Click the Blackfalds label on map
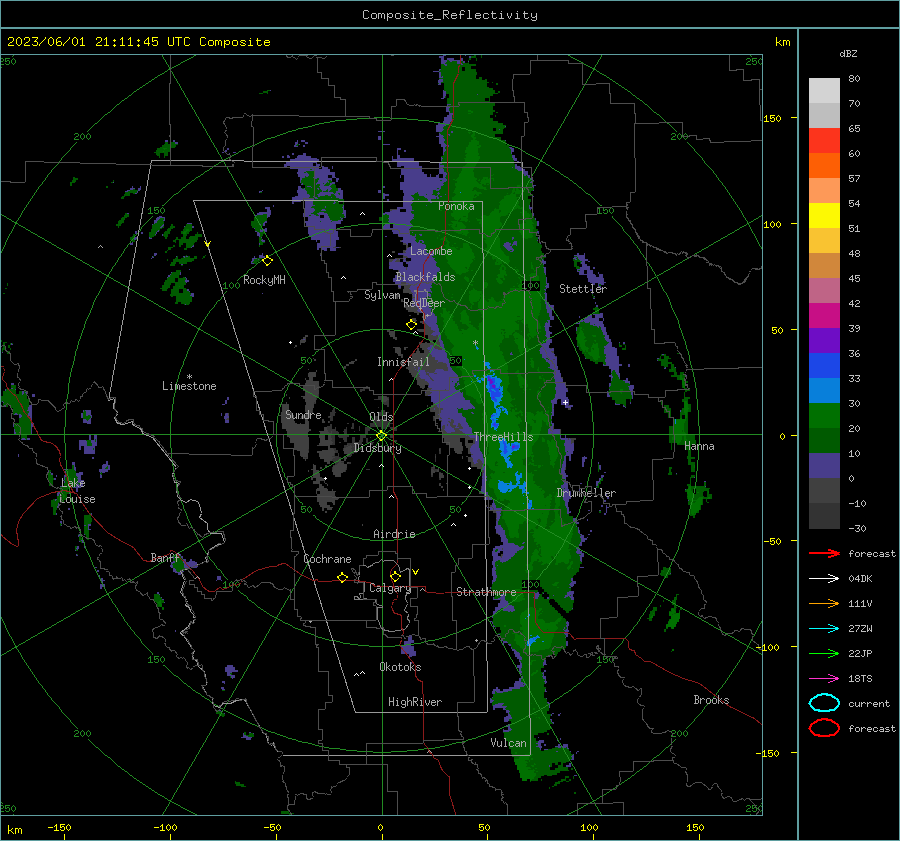Image resolution: width=900 pixels, height=841 pixels. 425,277
